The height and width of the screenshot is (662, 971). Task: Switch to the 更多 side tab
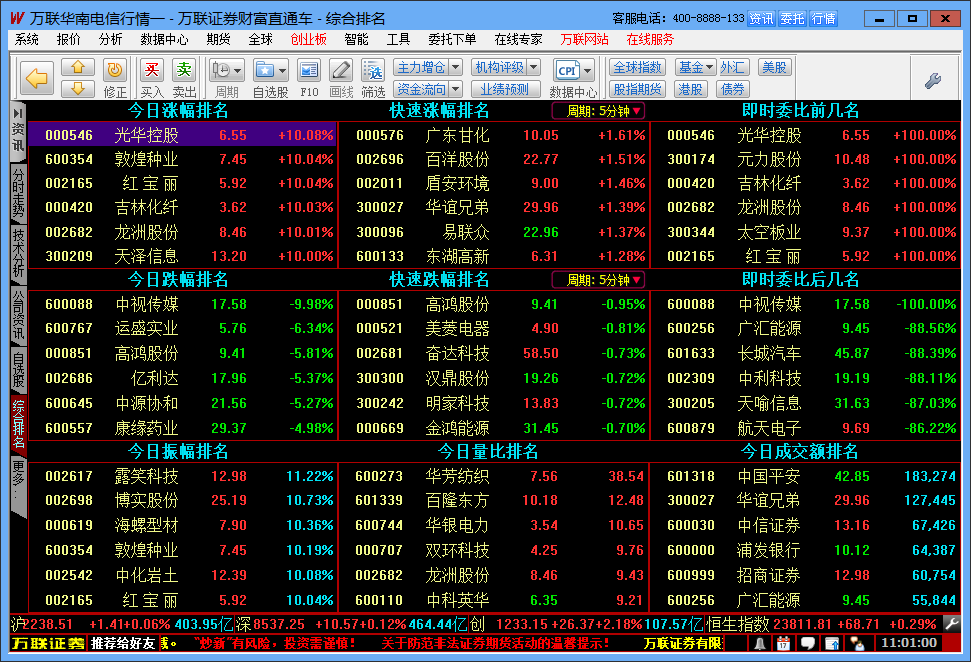coord(19,488)
